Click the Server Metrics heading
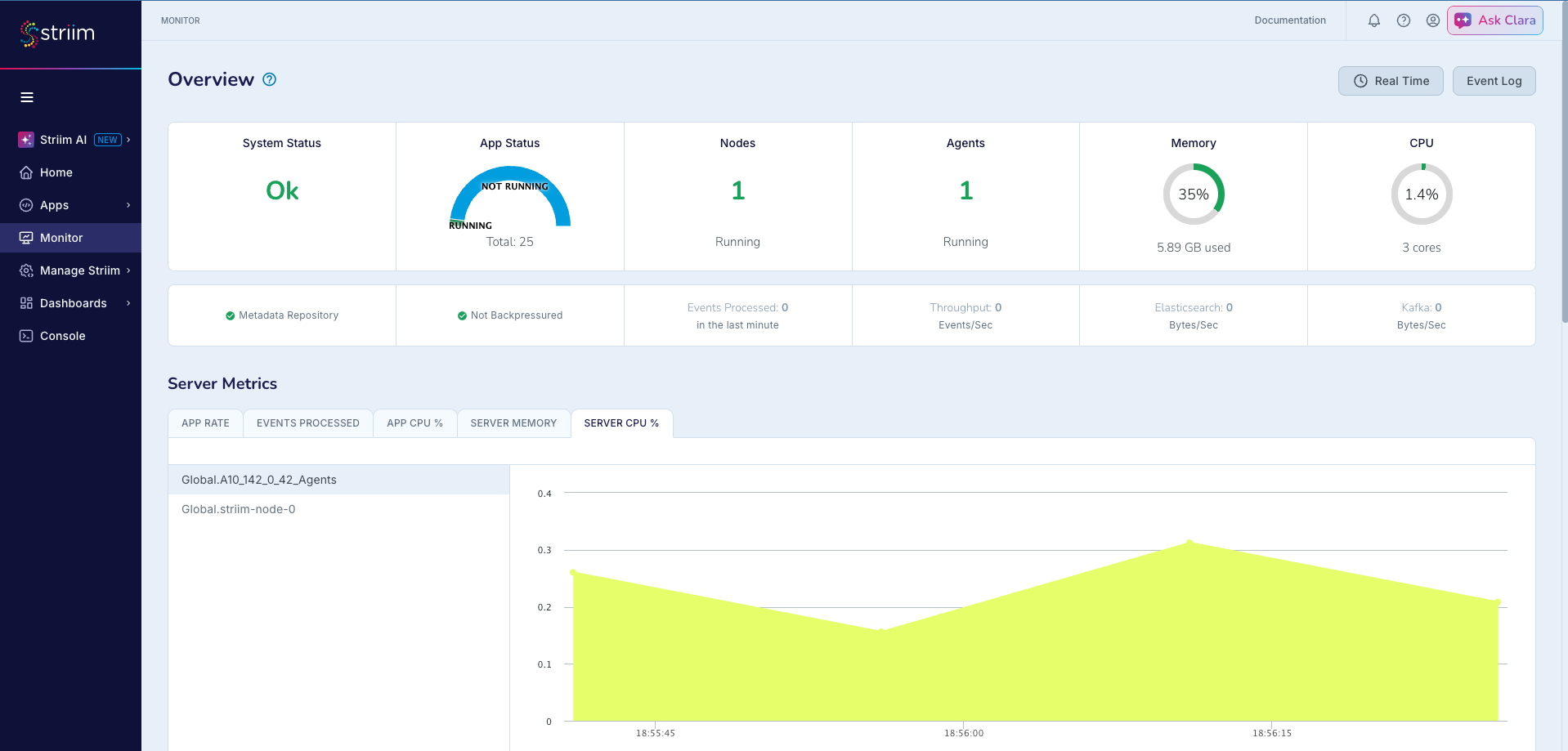Viewport: 1568px width, 751px height. pos(222,384)
